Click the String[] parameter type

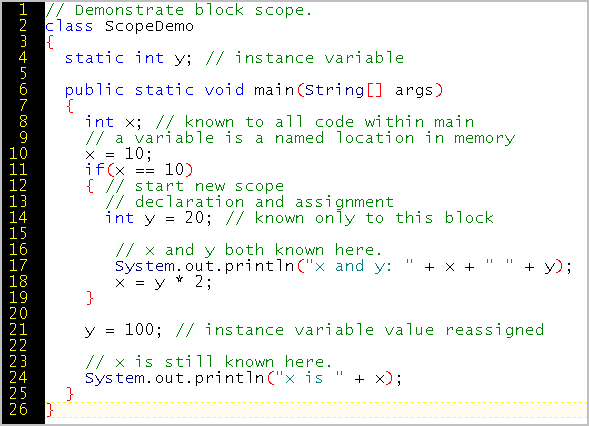[x=343, y=90]
